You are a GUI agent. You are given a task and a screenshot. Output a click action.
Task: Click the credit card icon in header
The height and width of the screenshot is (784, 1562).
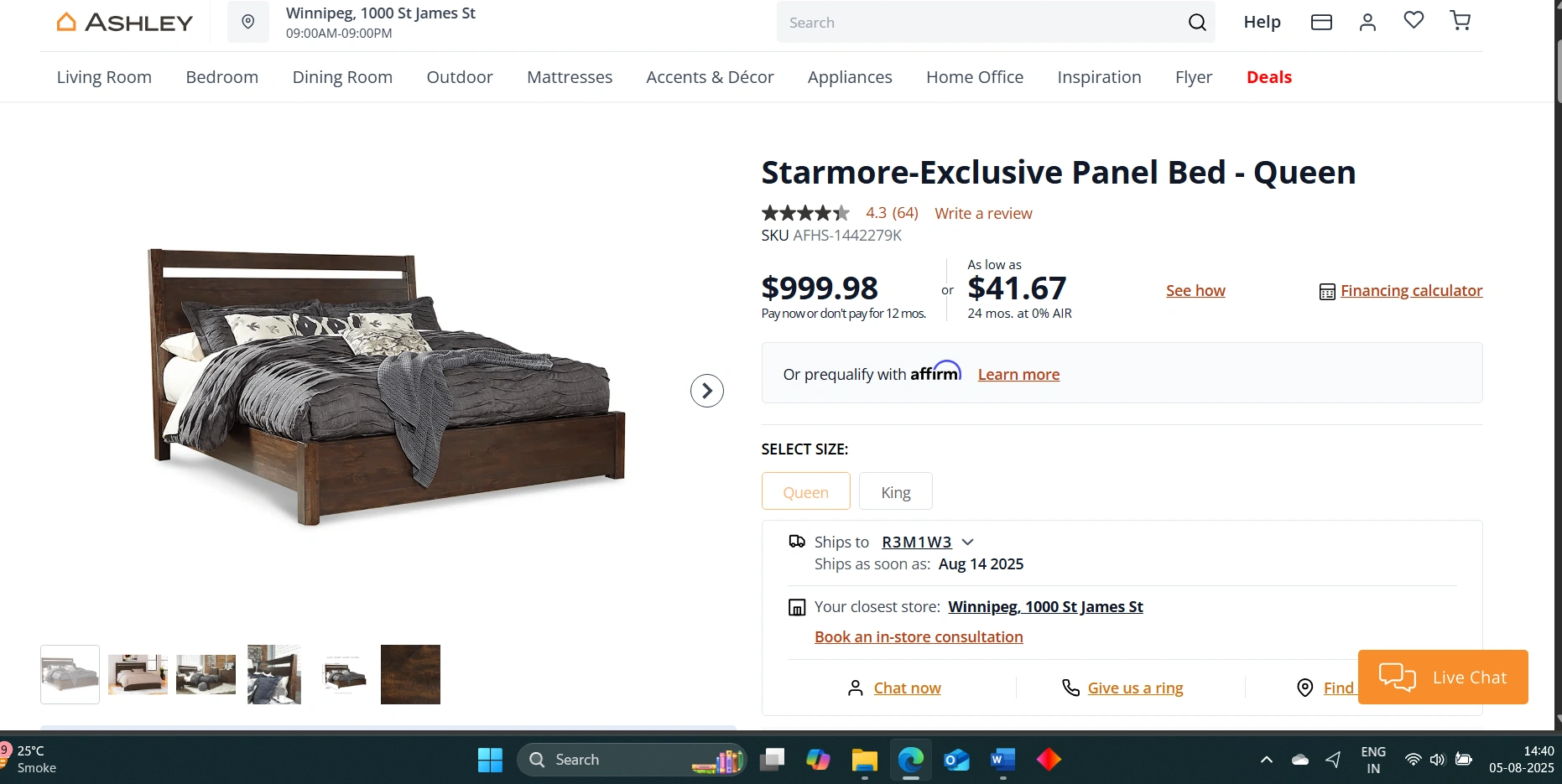[1321, 22]
